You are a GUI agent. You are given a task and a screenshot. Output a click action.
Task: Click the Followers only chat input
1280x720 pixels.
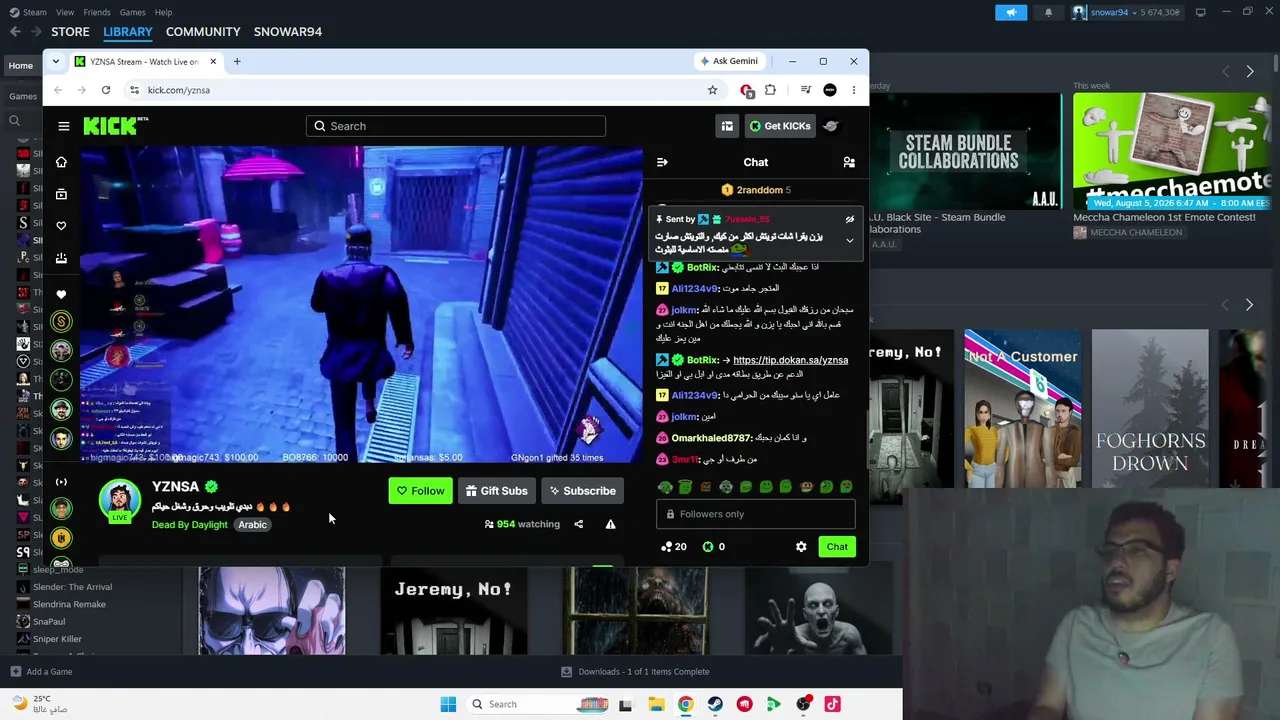(x=756, y=514)
